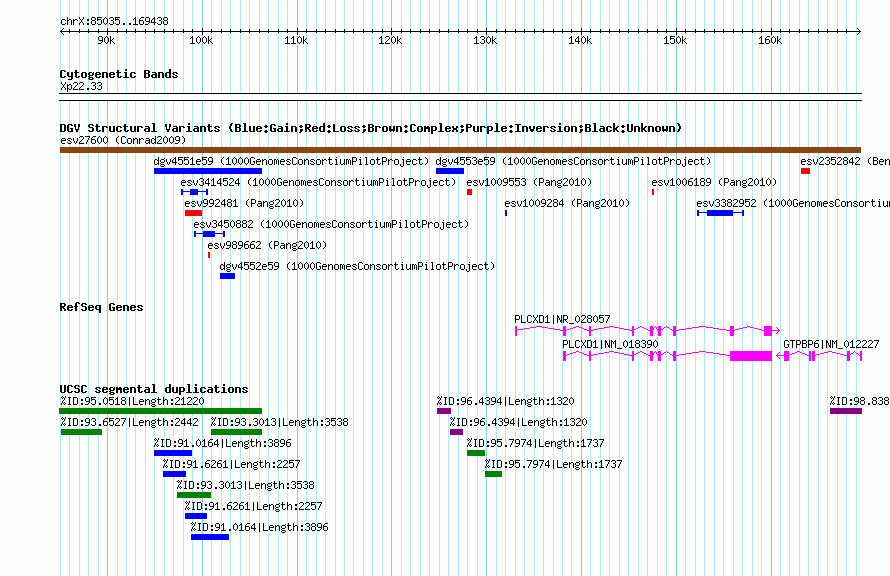Screen dimensions: 890x576
Task: Select the dgv4551e59 gain variant label
Action: tap(291, 161)
